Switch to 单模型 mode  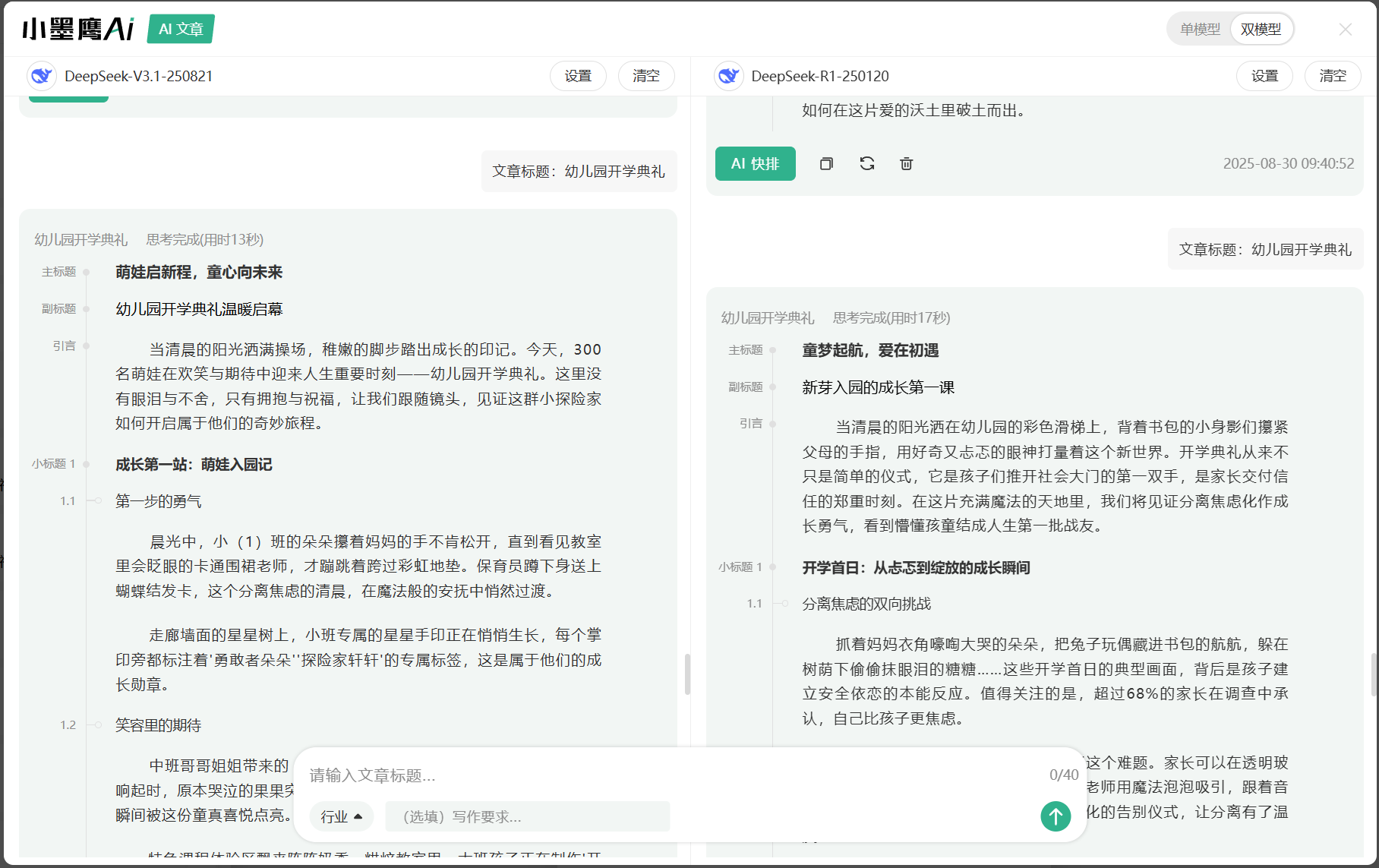click(x=1200, y=29)
